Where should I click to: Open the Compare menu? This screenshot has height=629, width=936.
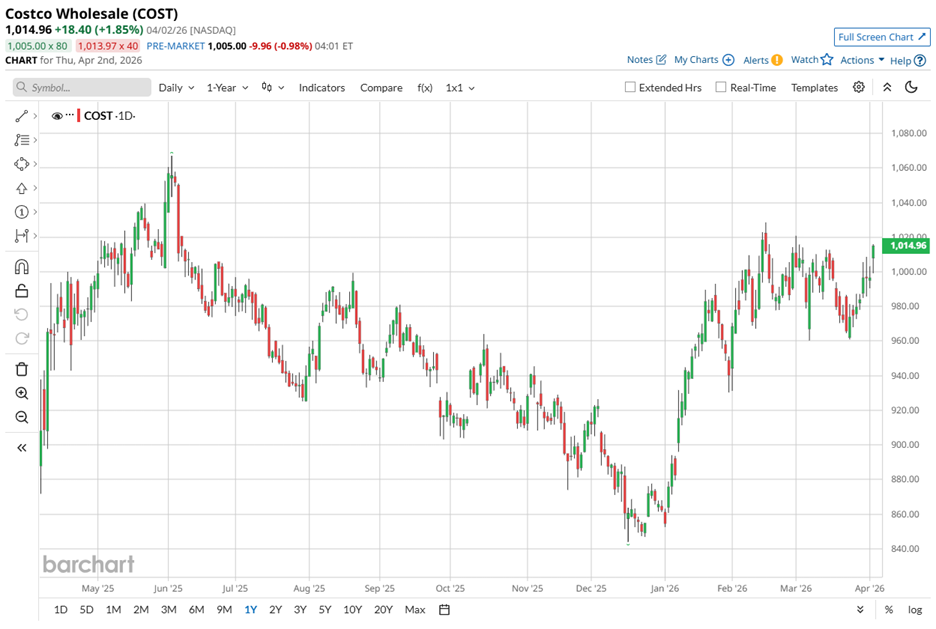tap(381, 88)
